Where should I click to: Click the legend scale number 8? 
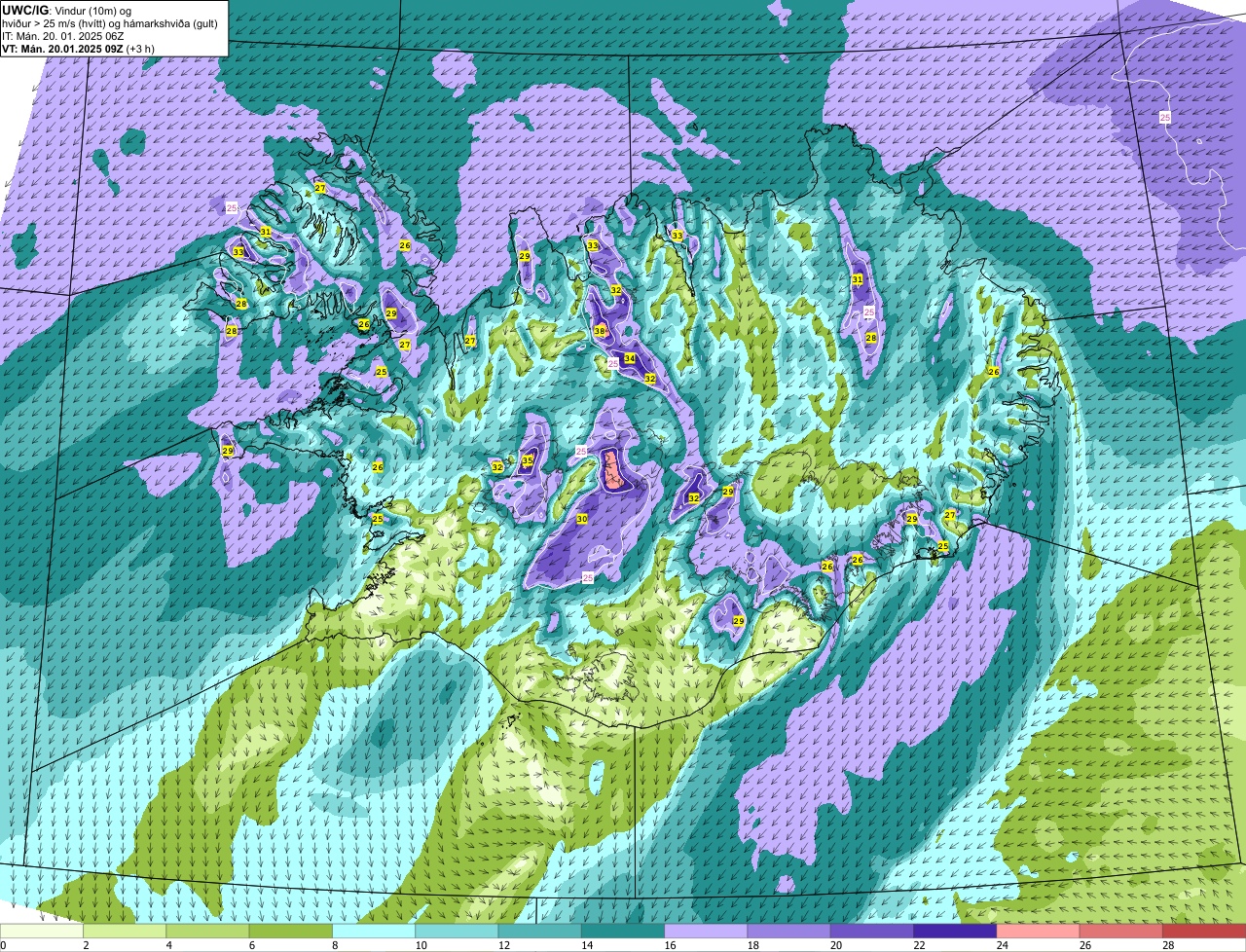point(335,945)
